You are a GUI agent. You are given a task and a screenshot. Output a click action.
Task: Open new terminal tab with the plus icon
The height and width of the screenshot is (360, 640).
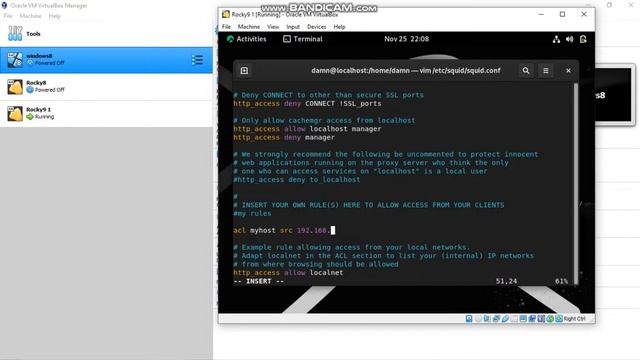tap(244, 71)
